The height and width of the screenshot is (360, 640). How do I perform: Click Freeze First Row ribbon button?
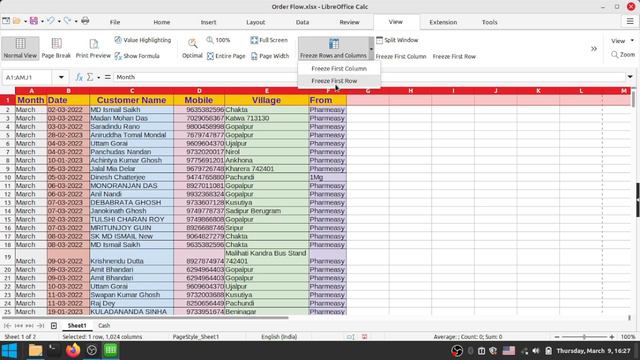coord(454,56)
